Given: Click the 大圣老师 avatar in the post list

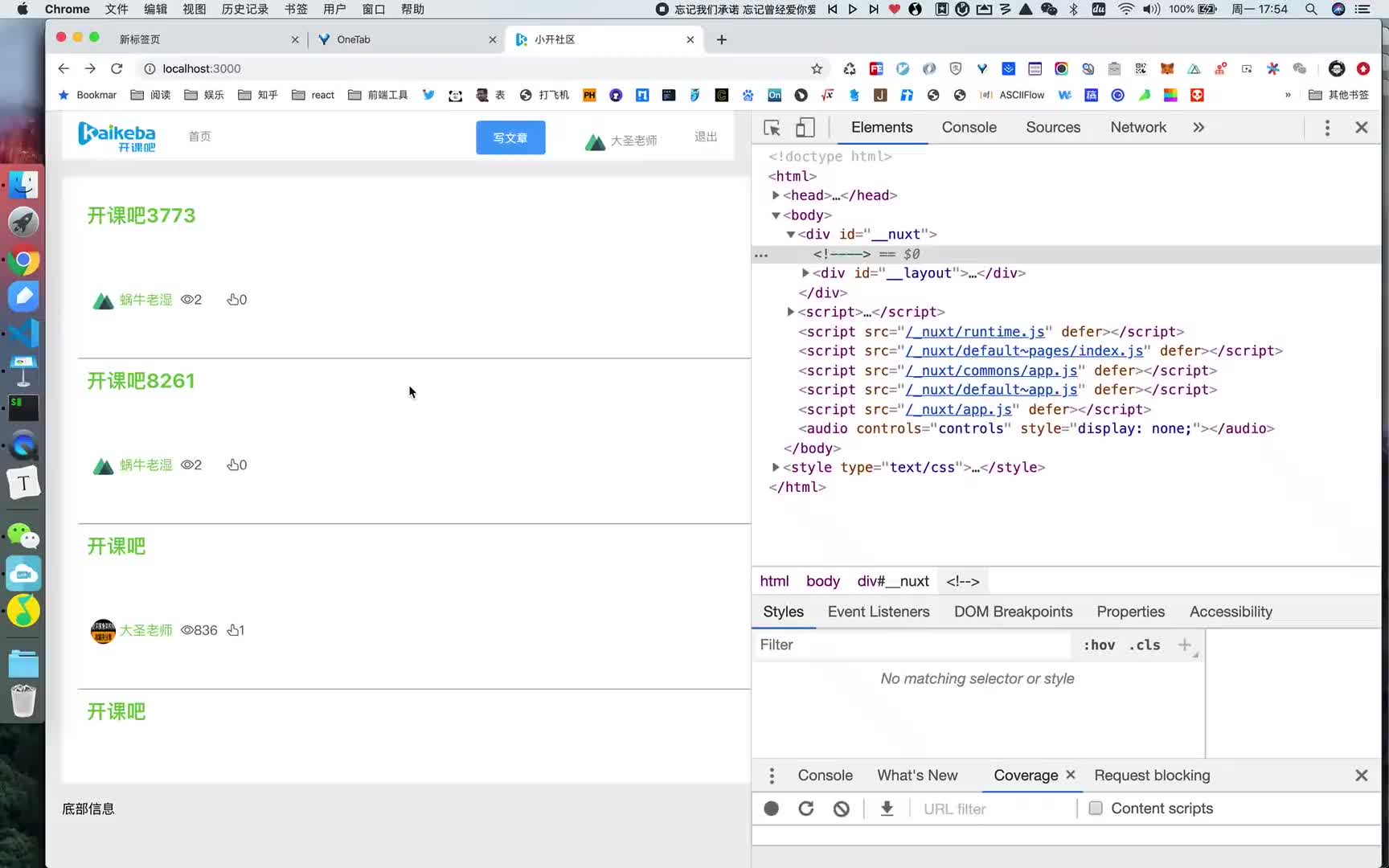Looking at the screenshot, I should [x=103, y=631].
